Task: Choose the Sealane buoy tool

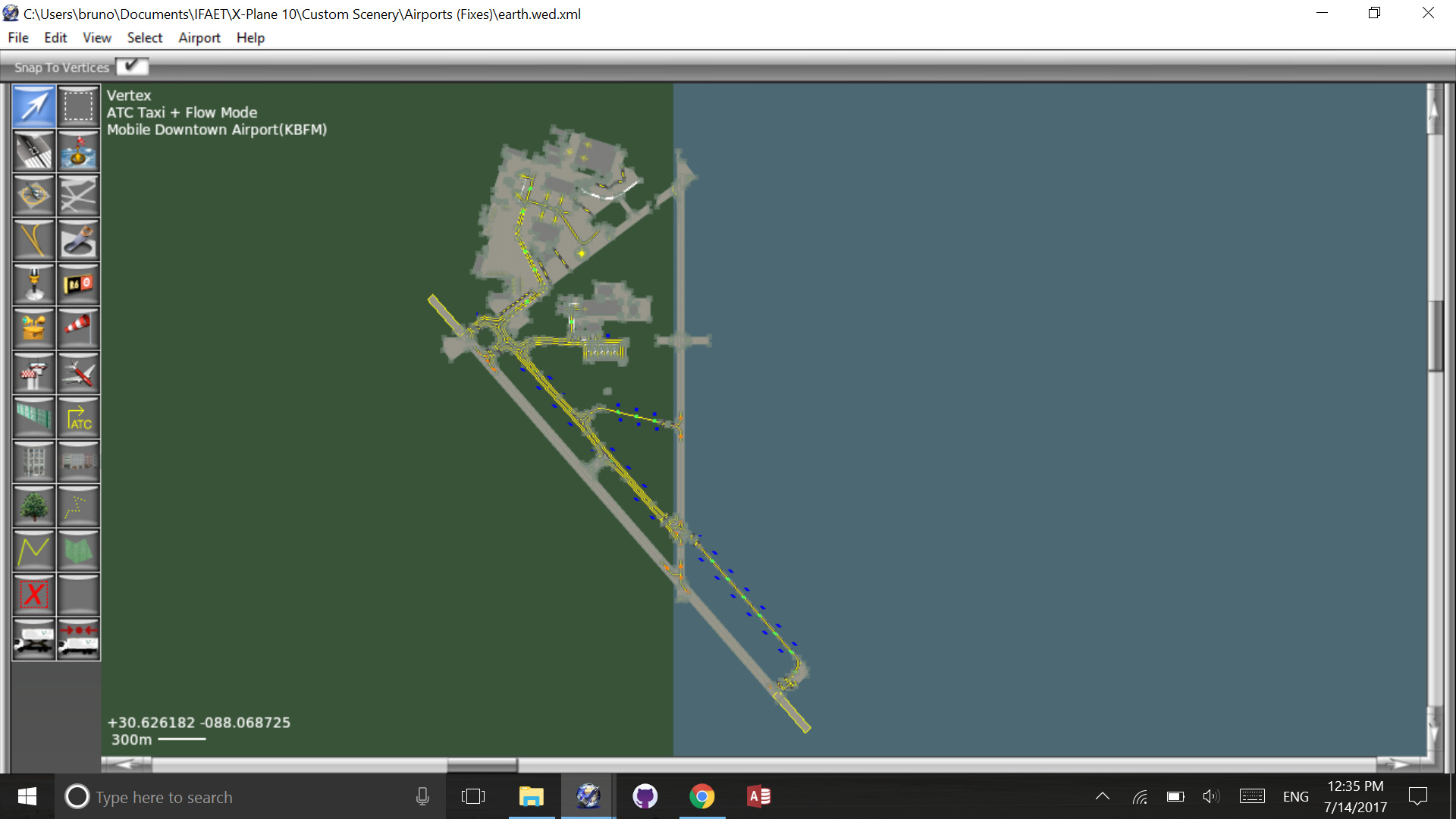Action: tap(78, 151)
